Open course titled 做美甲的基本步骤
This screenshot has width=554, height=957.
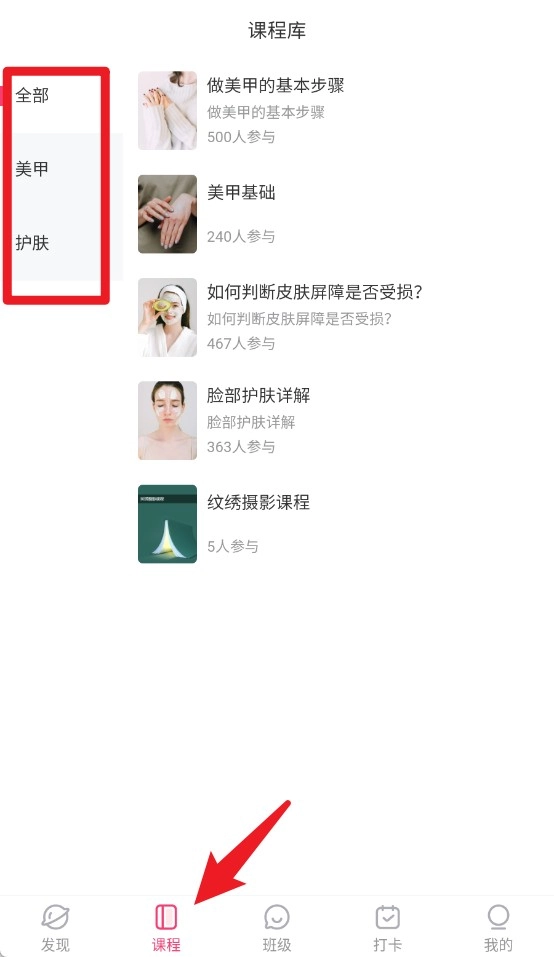[276, 85]
